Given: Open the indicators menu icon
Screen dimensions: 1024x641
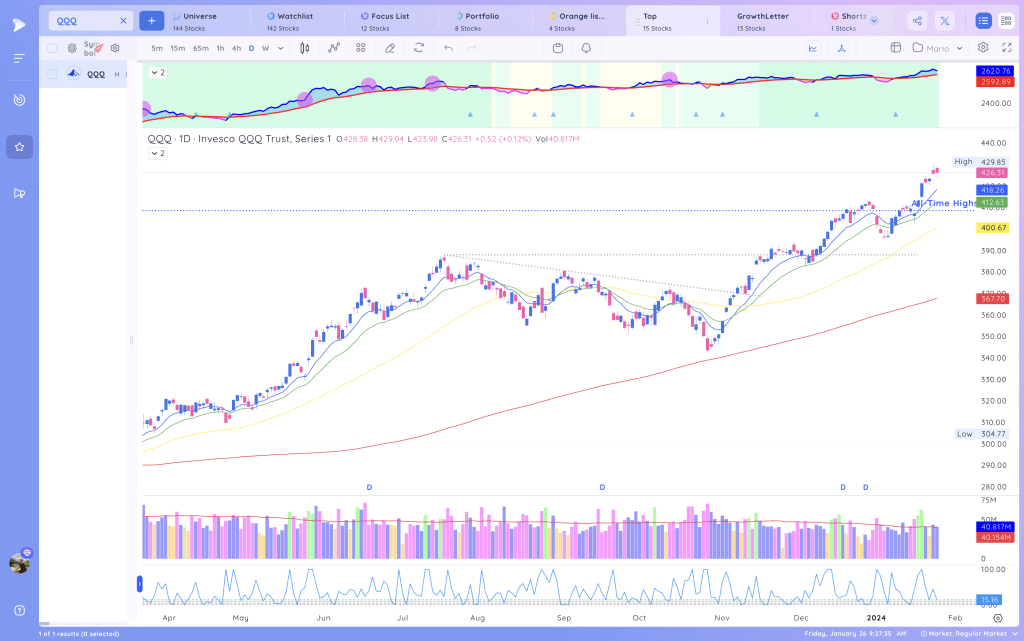Looking at the screenshot, I should click(x=334, y=48).
